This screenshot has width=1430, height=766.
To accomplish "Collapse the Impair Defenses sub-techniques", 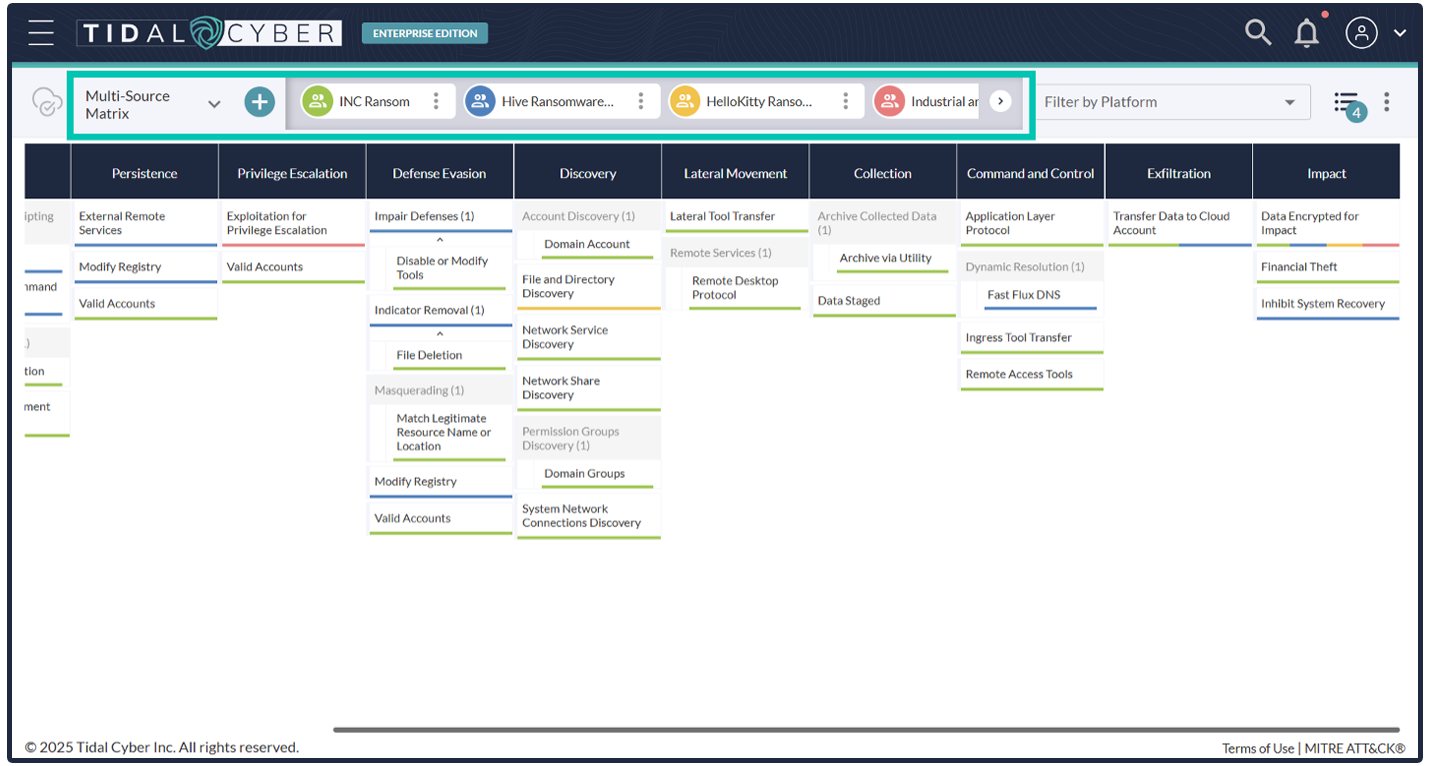I will tap(439, 240).
